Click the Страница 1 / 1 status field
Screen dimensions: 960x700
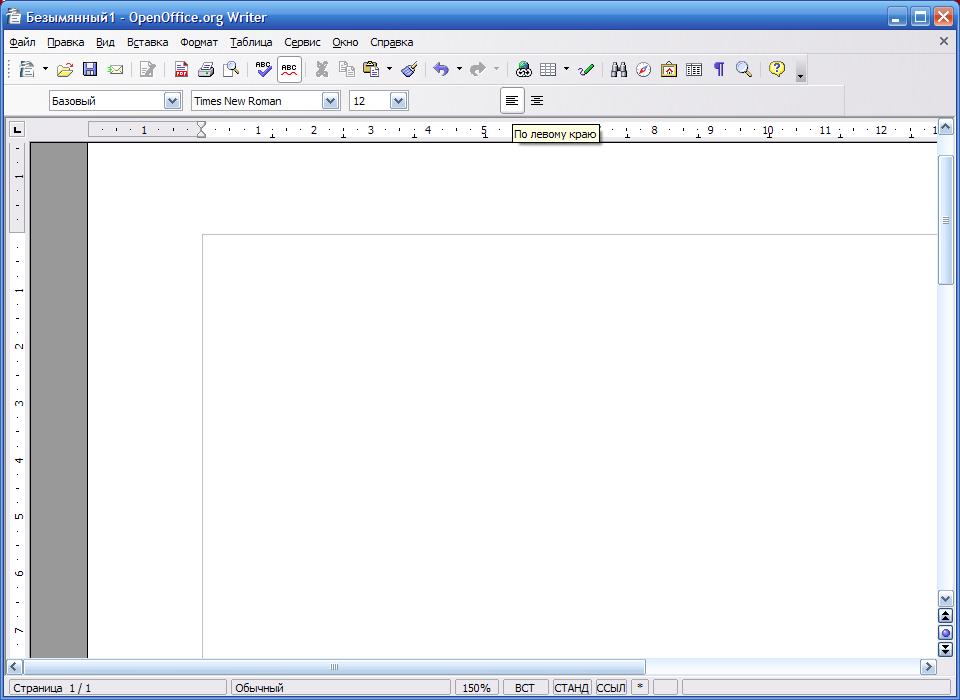point(118,688)
